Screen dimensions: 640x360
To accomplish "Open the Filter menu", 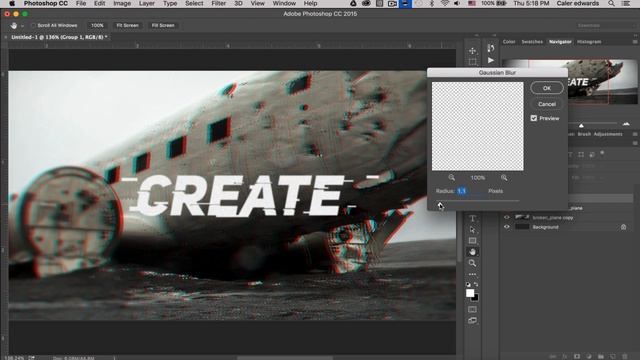I will click(218, 3).
